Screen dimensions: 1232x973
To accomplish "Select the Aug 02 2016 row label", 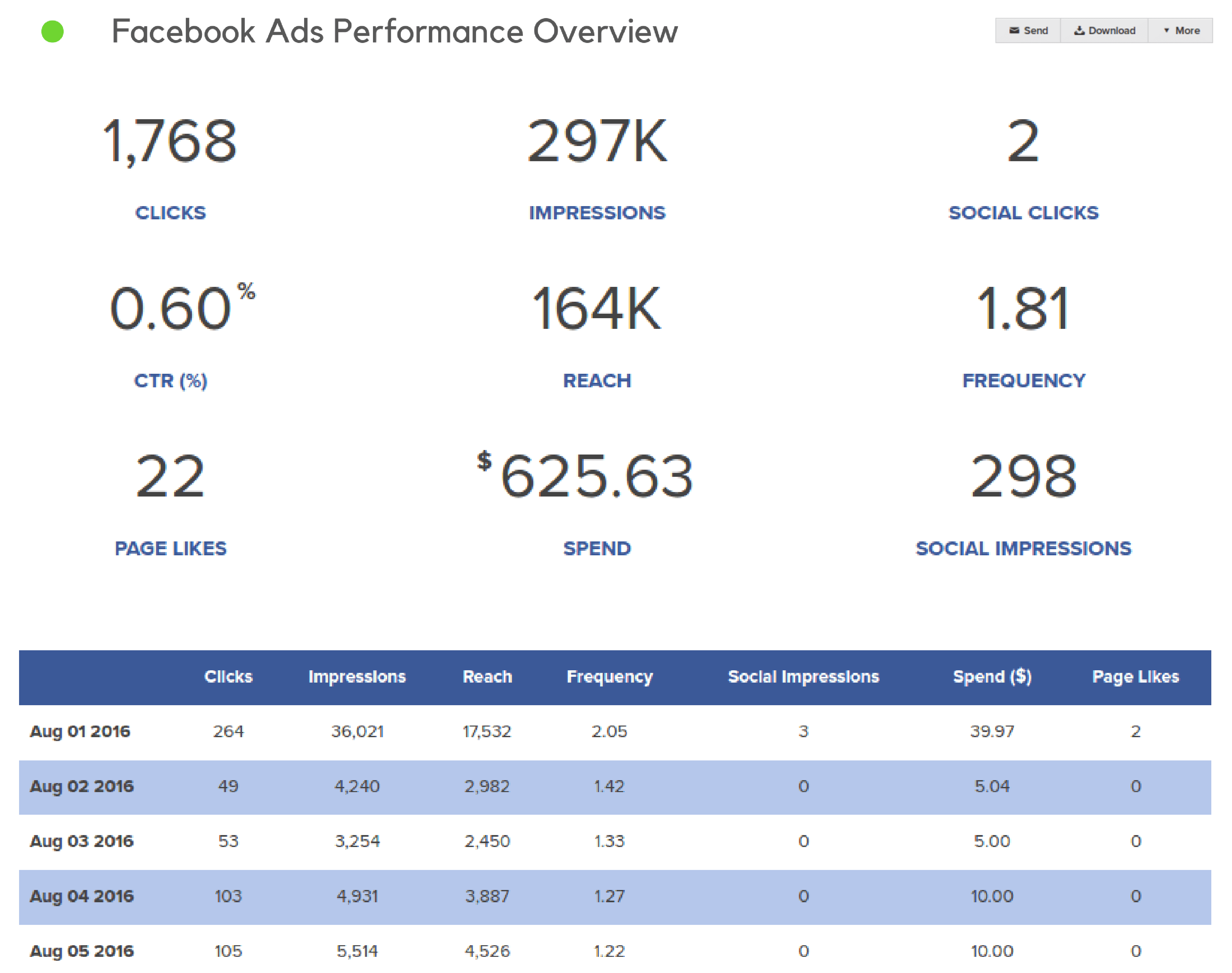I will (x=81, y=786).
